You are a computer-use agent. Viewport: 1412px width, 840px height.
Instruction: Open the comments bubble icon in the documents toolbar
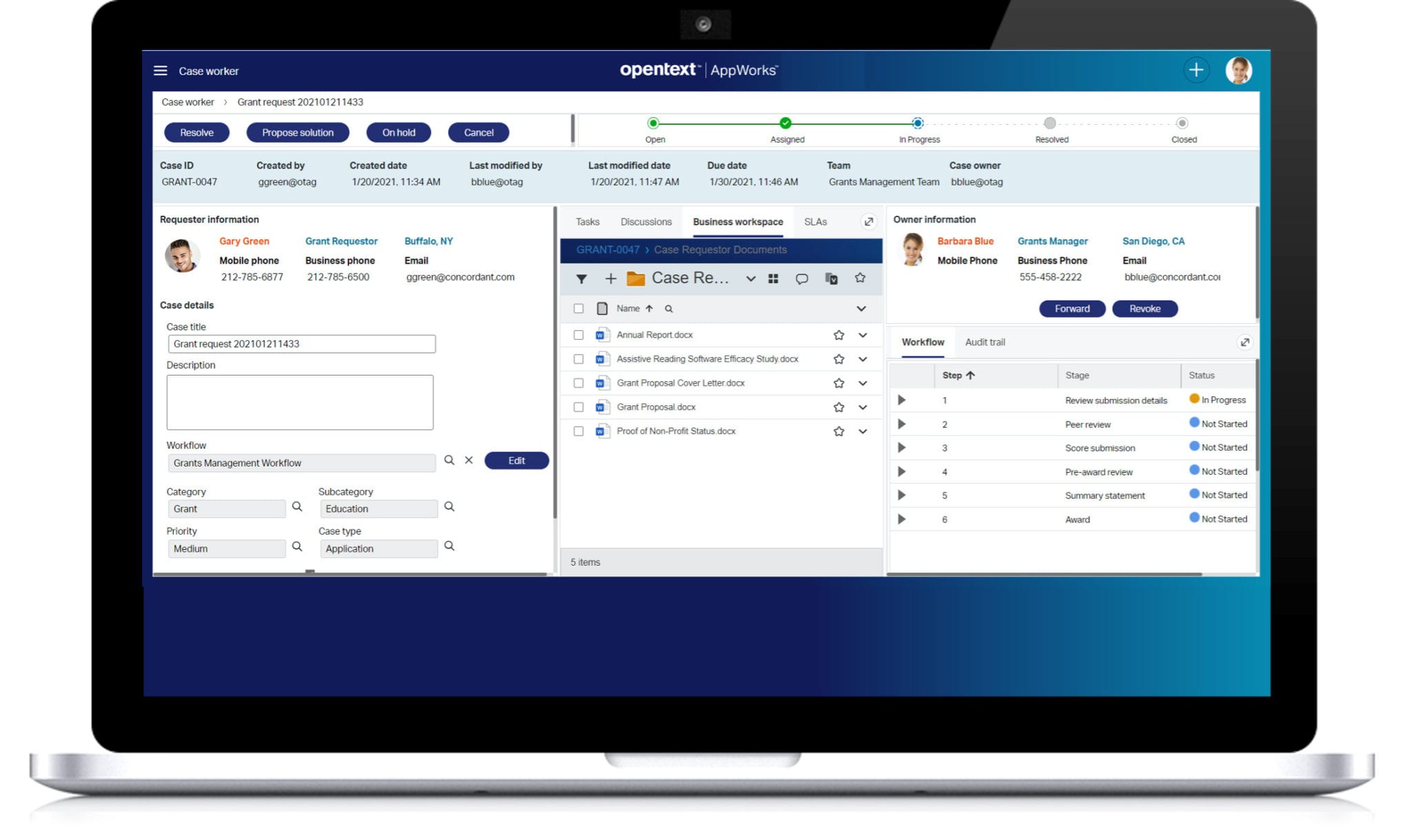click(802, 278)
